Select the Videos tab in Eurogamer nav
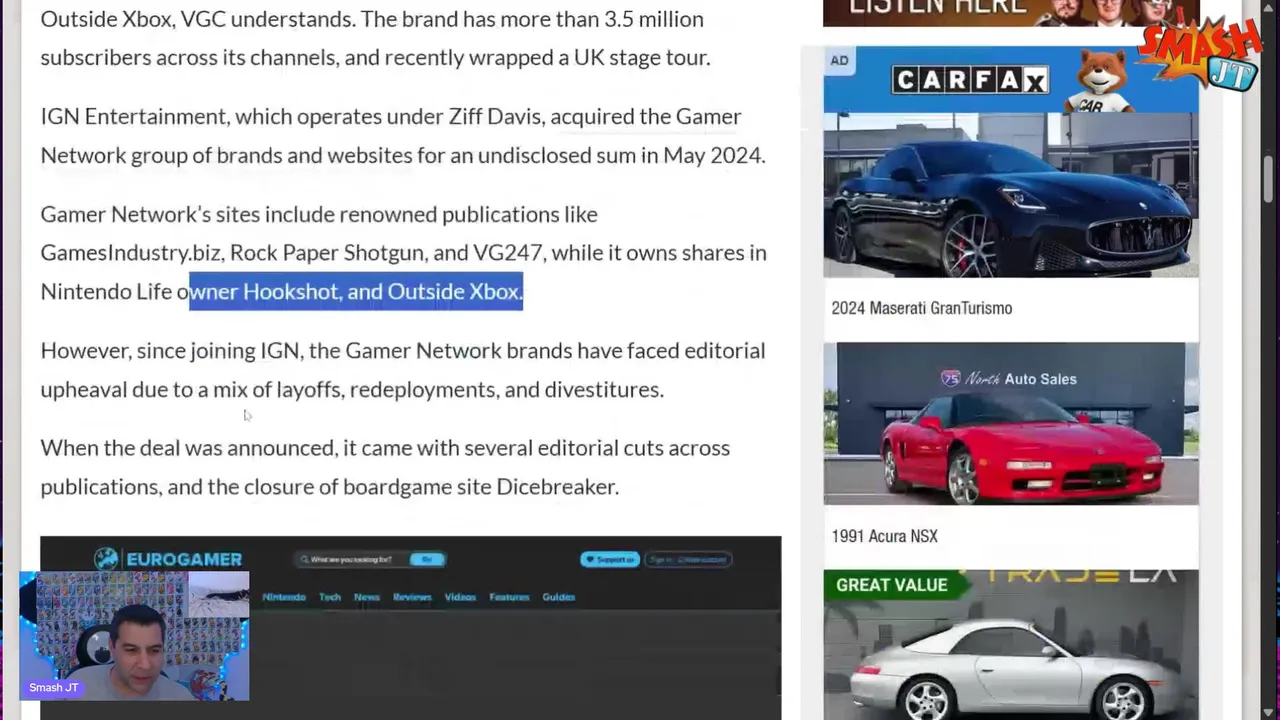 460,597
